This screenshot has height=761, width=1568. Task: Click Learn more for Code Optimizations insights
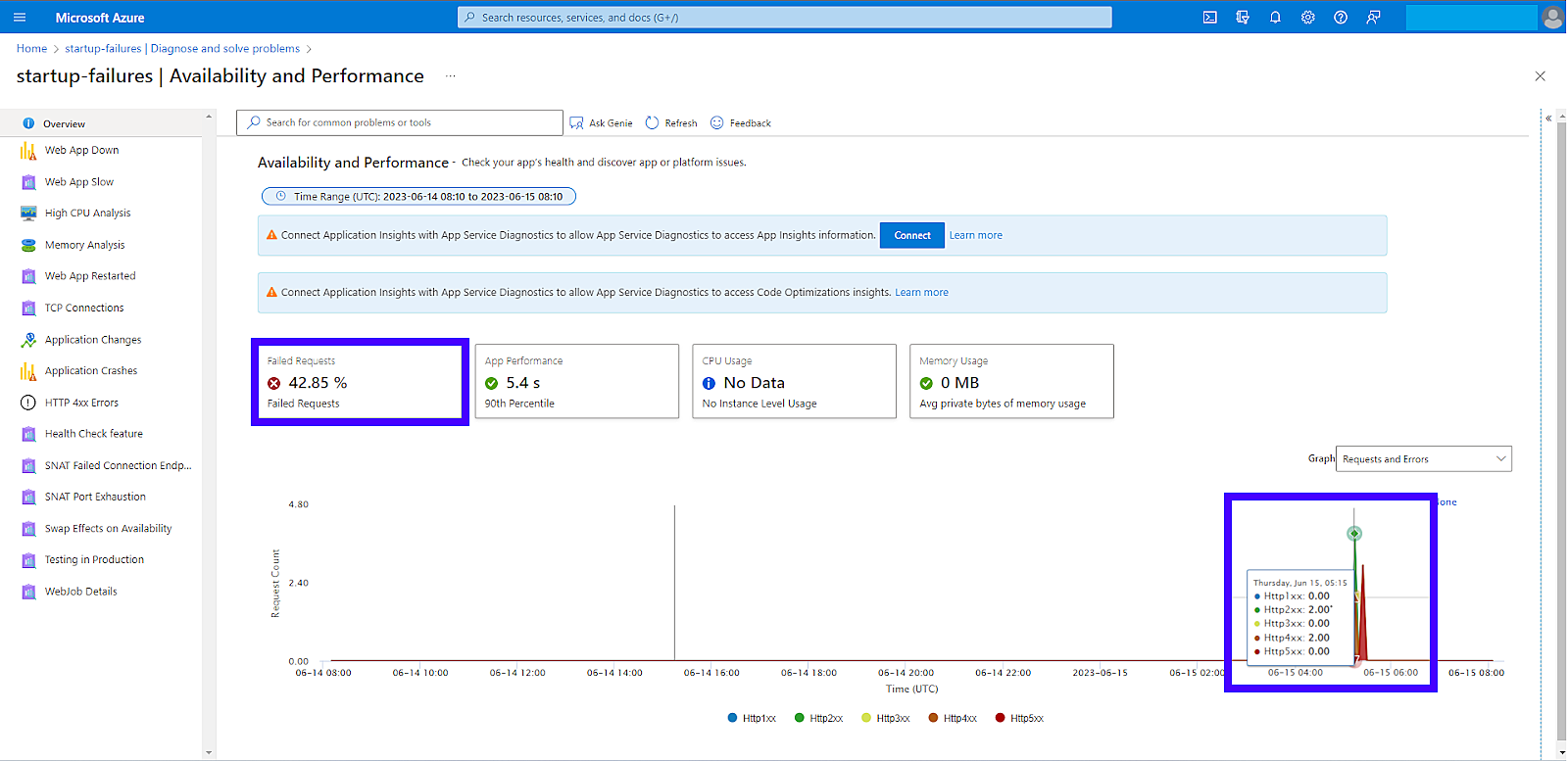point(921,293)
